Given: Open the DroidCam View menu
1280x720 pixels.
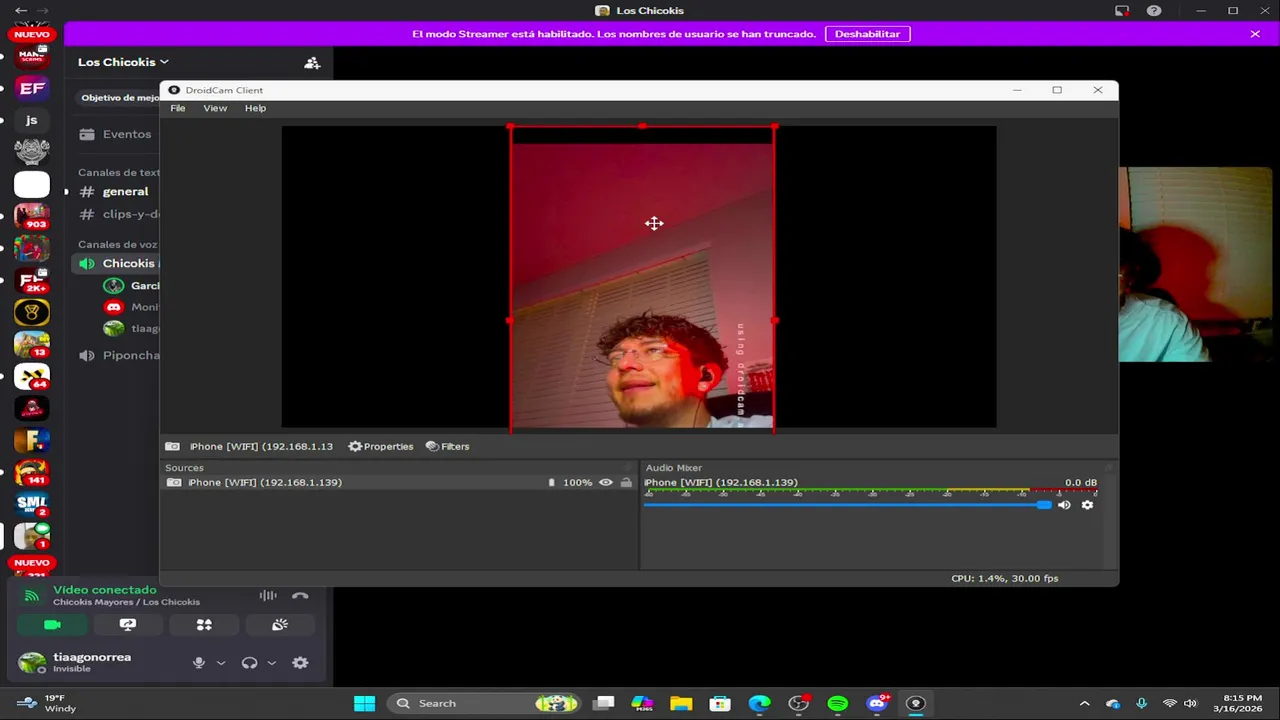Looking at the screenshot, I should click(215, 108).
